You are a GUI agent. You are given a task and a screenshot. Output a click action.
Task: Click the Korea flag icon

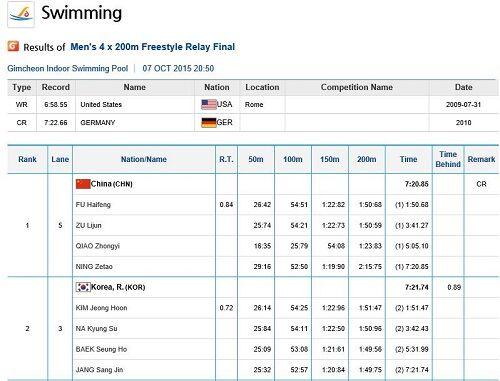click(83, 287)
